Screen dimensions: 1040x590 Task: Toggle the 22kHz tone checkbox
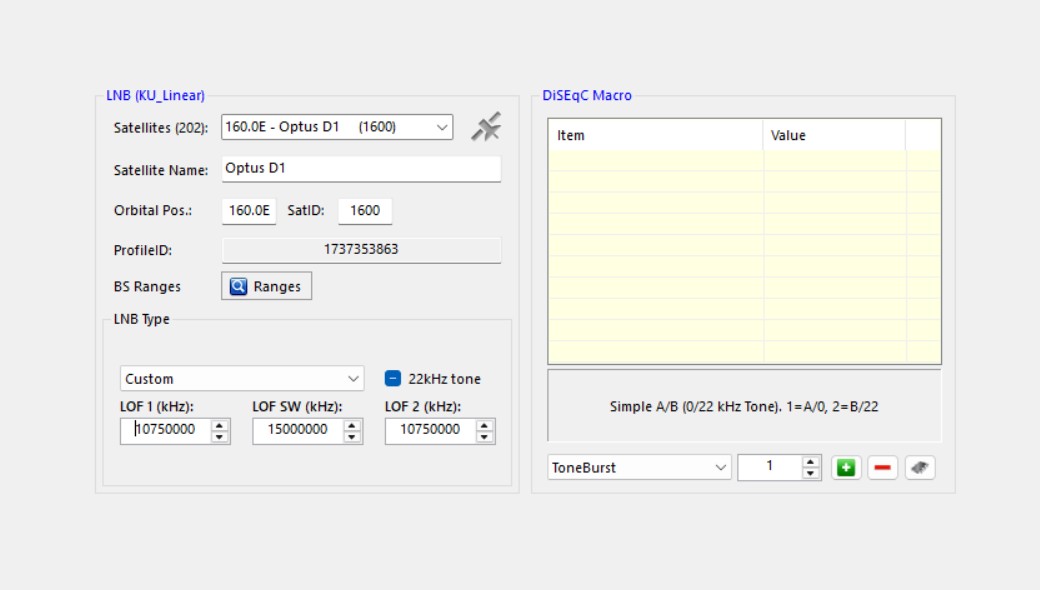(393, 379)
